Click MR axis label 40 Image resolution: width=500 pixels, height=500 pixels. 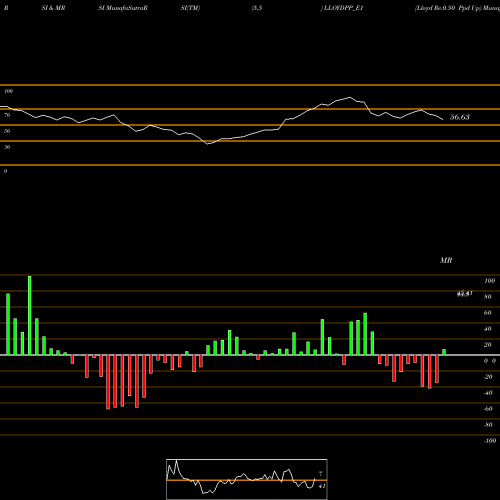click(x=488, y=329)
